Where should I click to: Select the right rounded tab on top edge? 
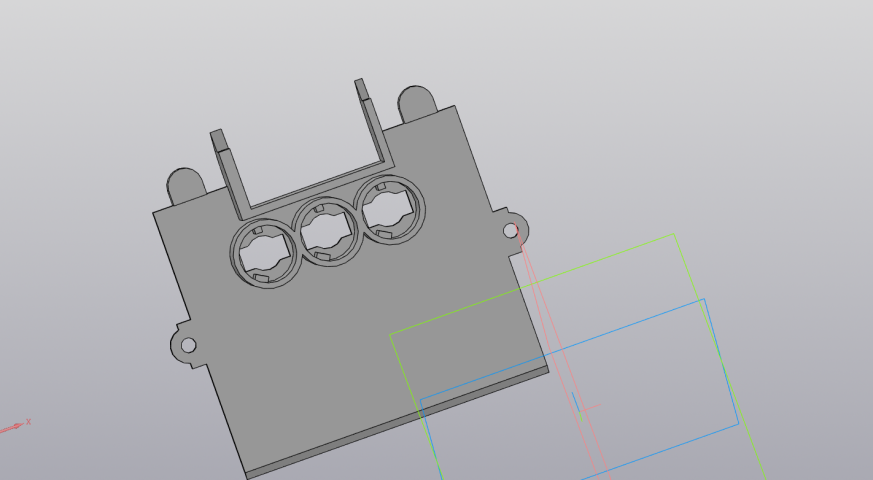coord(416,102)
